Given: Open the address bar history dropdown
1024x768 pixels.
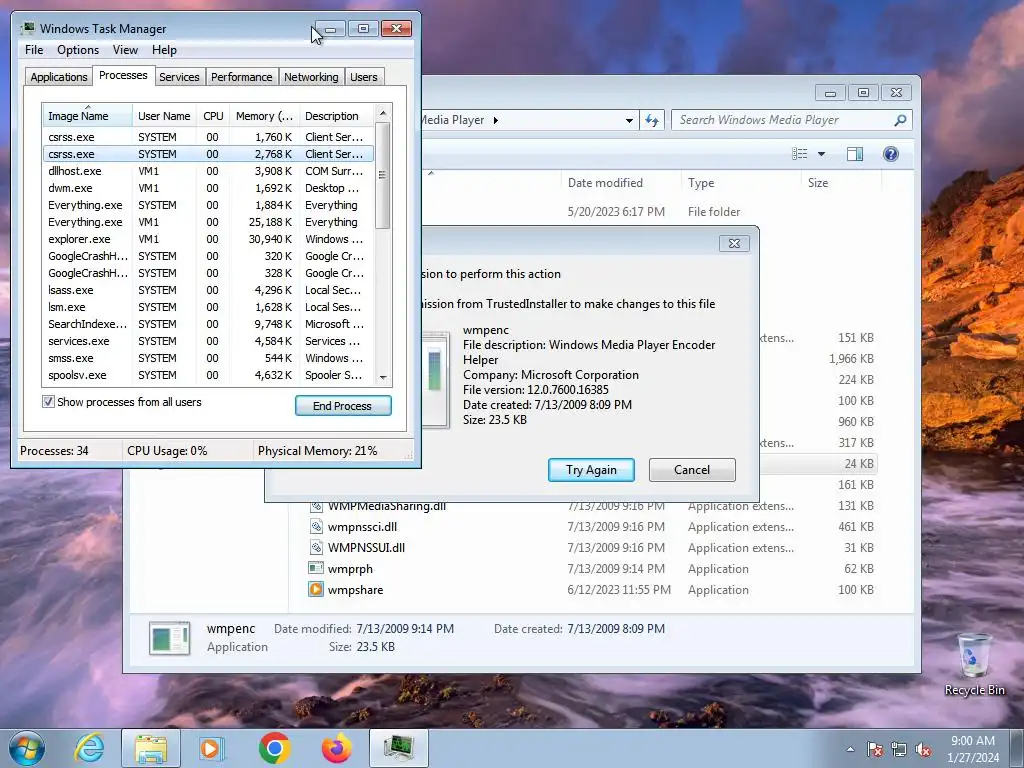Looking at the screenshot, I should click(629, 120).
